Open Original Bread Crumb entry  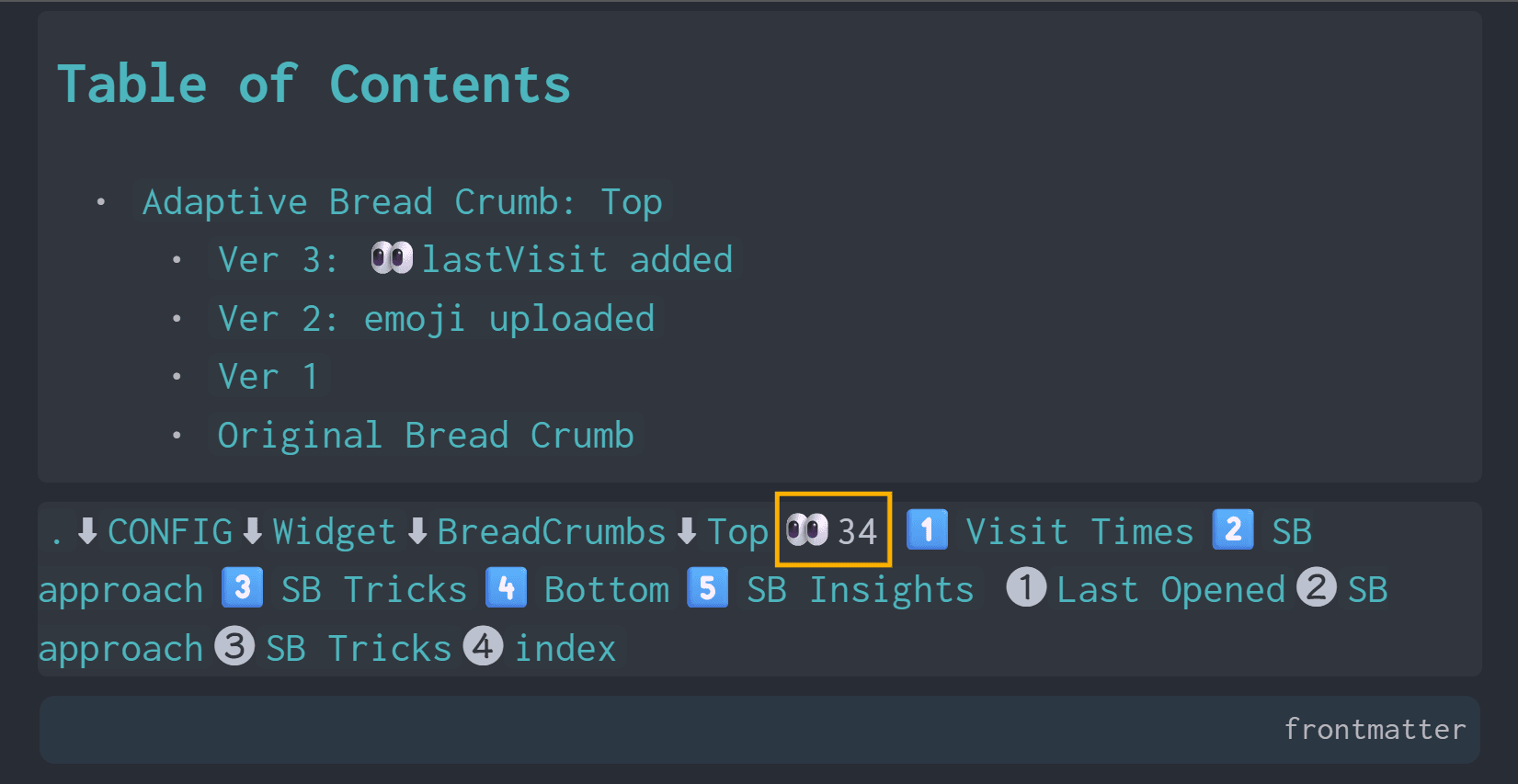tap(426, 436)
